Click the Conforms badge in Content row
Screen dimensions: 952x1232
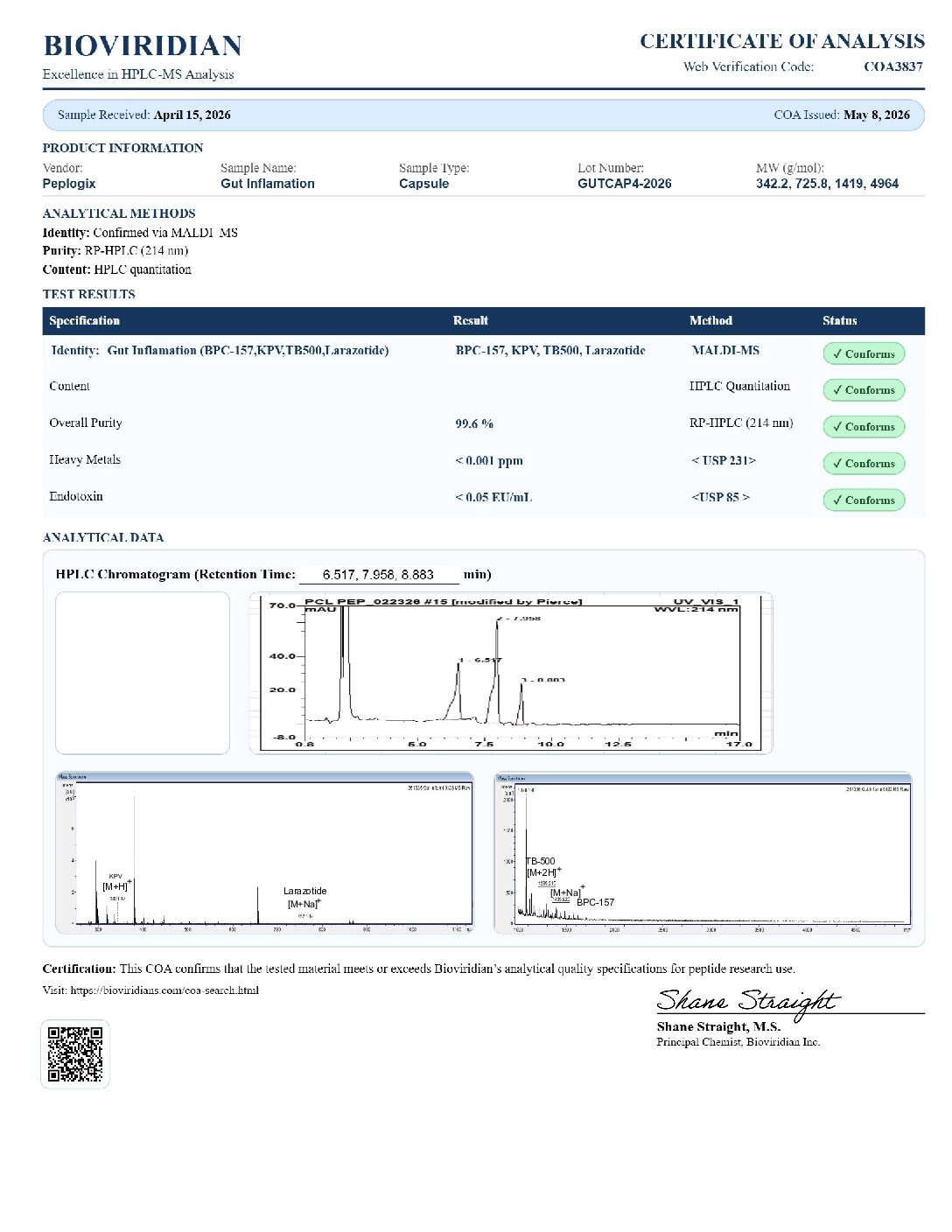pyautogui.click(x=864, y=390)
